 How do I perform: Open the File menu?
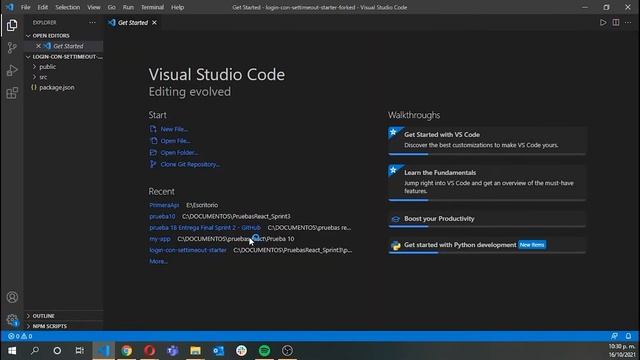(25, 7)
